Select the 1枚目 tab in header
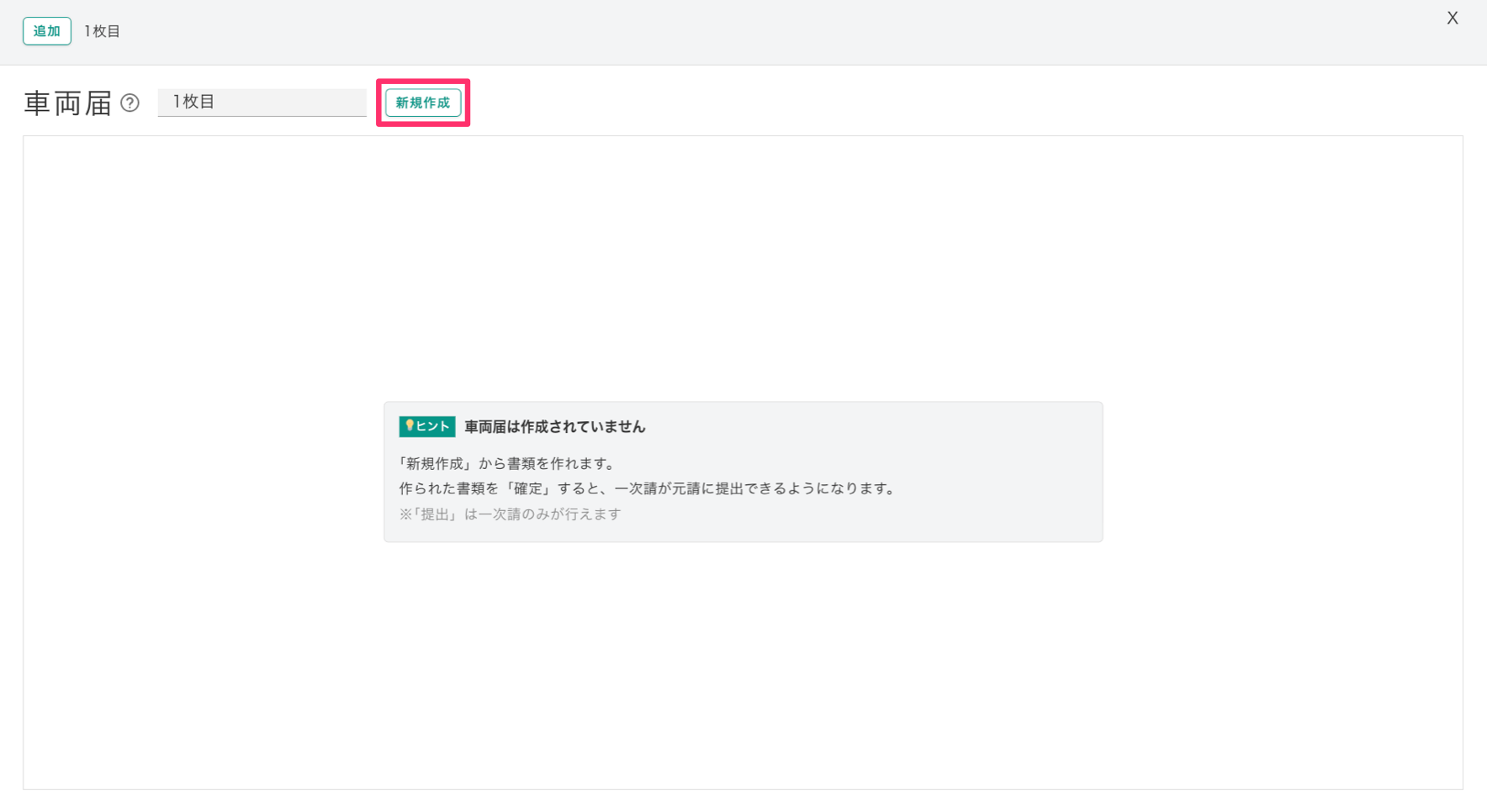The width and height of the screenshot is (1487, 812). [x=102, y=32]
